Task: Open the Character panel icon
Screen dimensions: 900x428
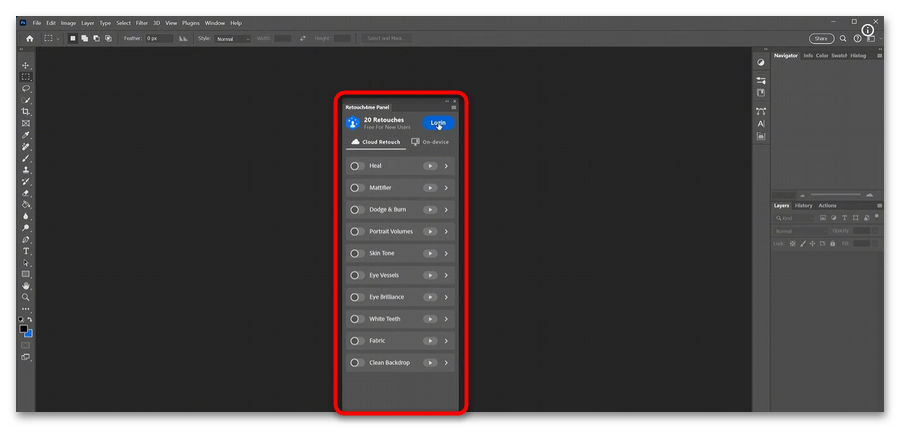Action: click(x=761, y=123)
